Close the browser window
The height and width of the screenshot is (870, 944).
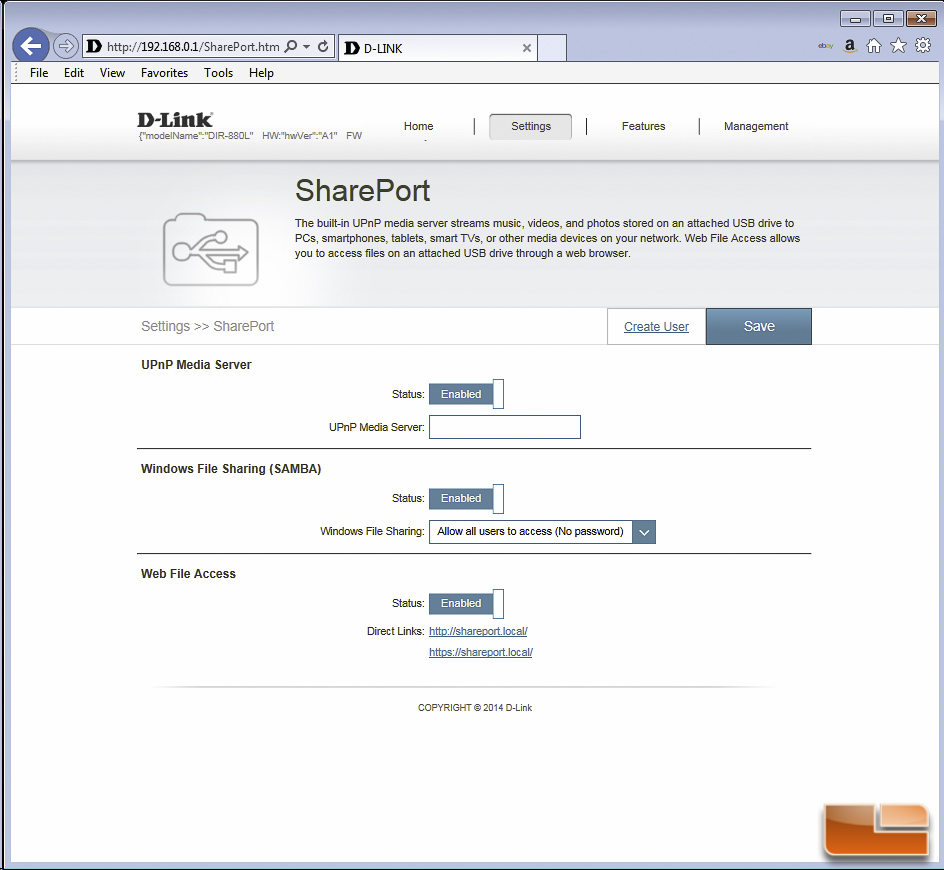click(x=921, y=19)
